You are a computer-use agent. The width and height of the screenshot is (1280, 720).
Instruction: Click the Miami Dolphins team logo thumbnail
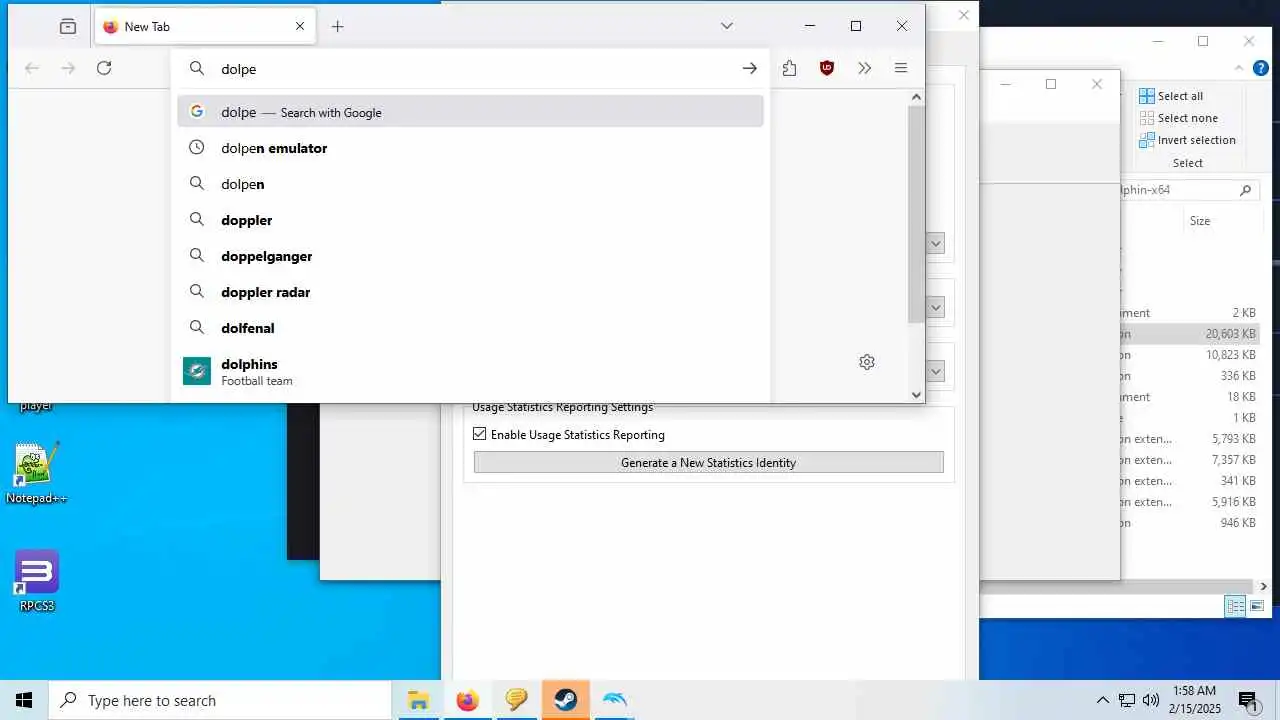click(197, 372)
